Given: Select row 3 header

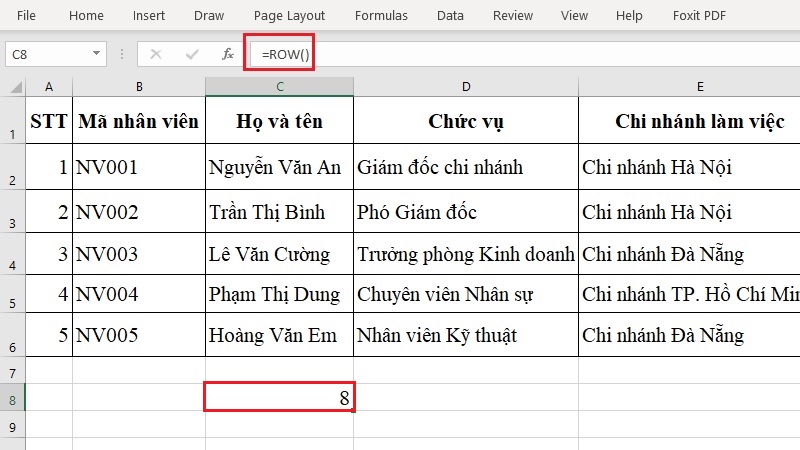Looking at the screenshot, I should 12,211.
